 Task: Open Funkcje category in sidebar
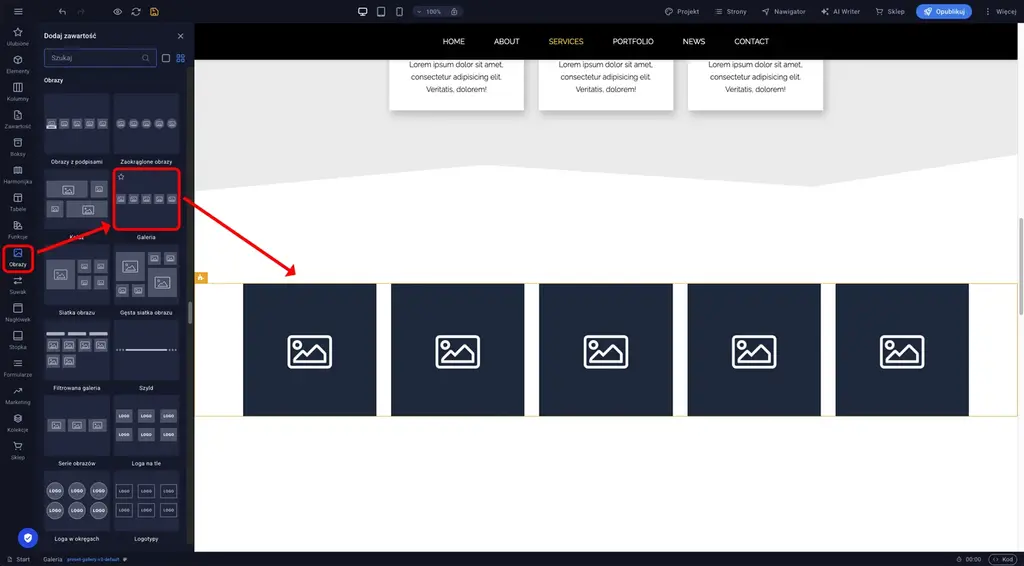pos(18,230)
